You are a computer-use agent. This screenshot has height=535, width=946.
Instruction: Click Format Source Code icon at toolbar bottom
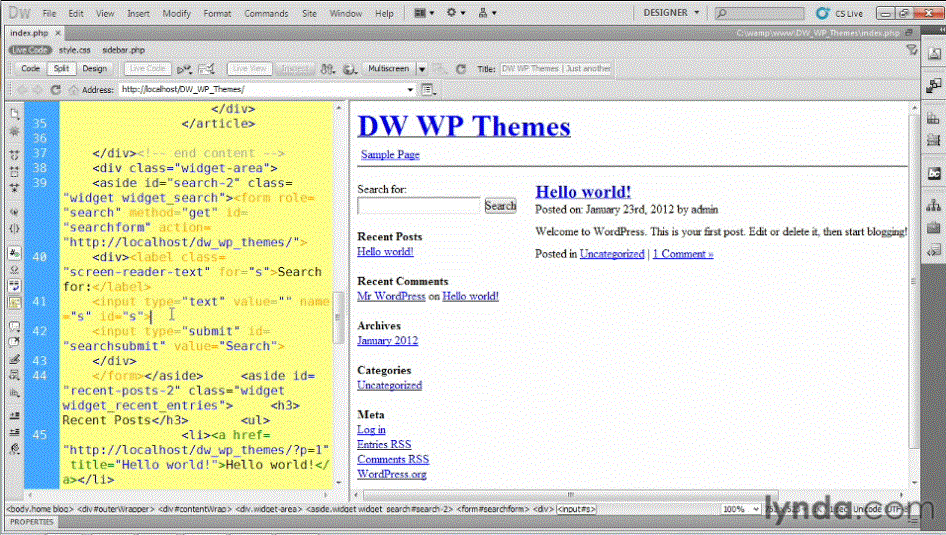pos(14,449)
